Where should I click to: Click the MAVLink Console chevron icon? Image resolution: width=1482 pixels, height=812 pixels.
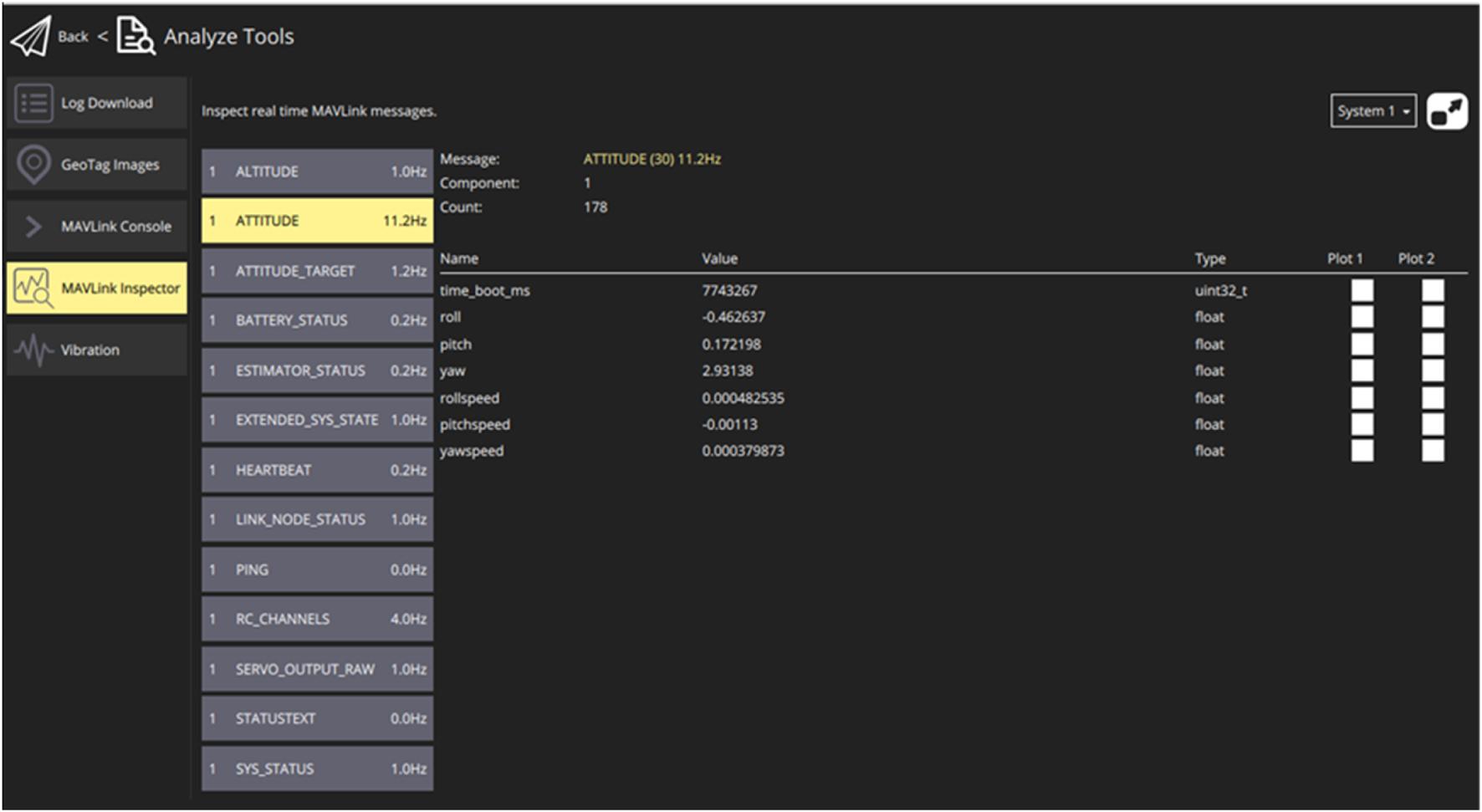[33, 227]
